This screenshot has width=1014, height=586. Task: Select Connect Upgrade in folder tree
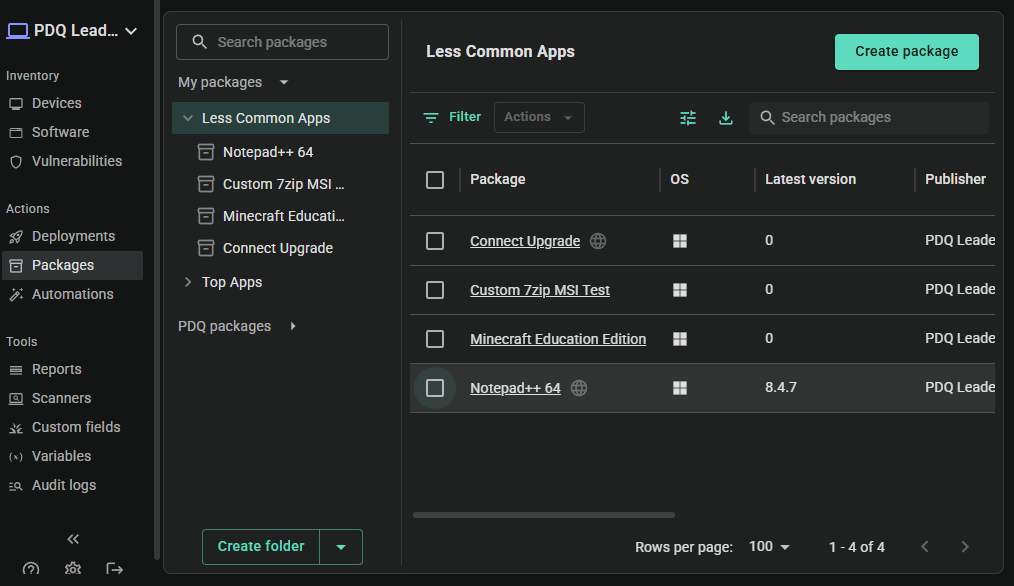point(277,248)
